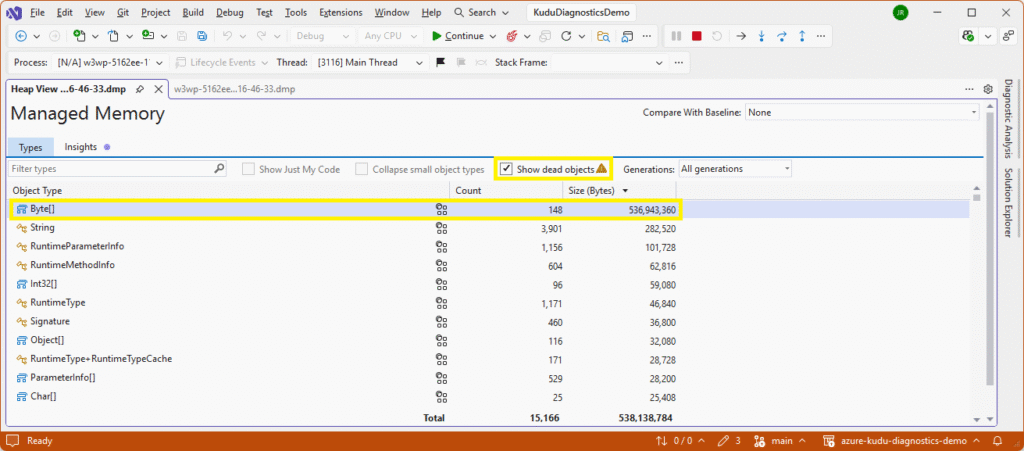Image resolution: width=1024 pixels, height=451 pixels.
Task: Sort by the Count column header
Action: tap(506, 191)
